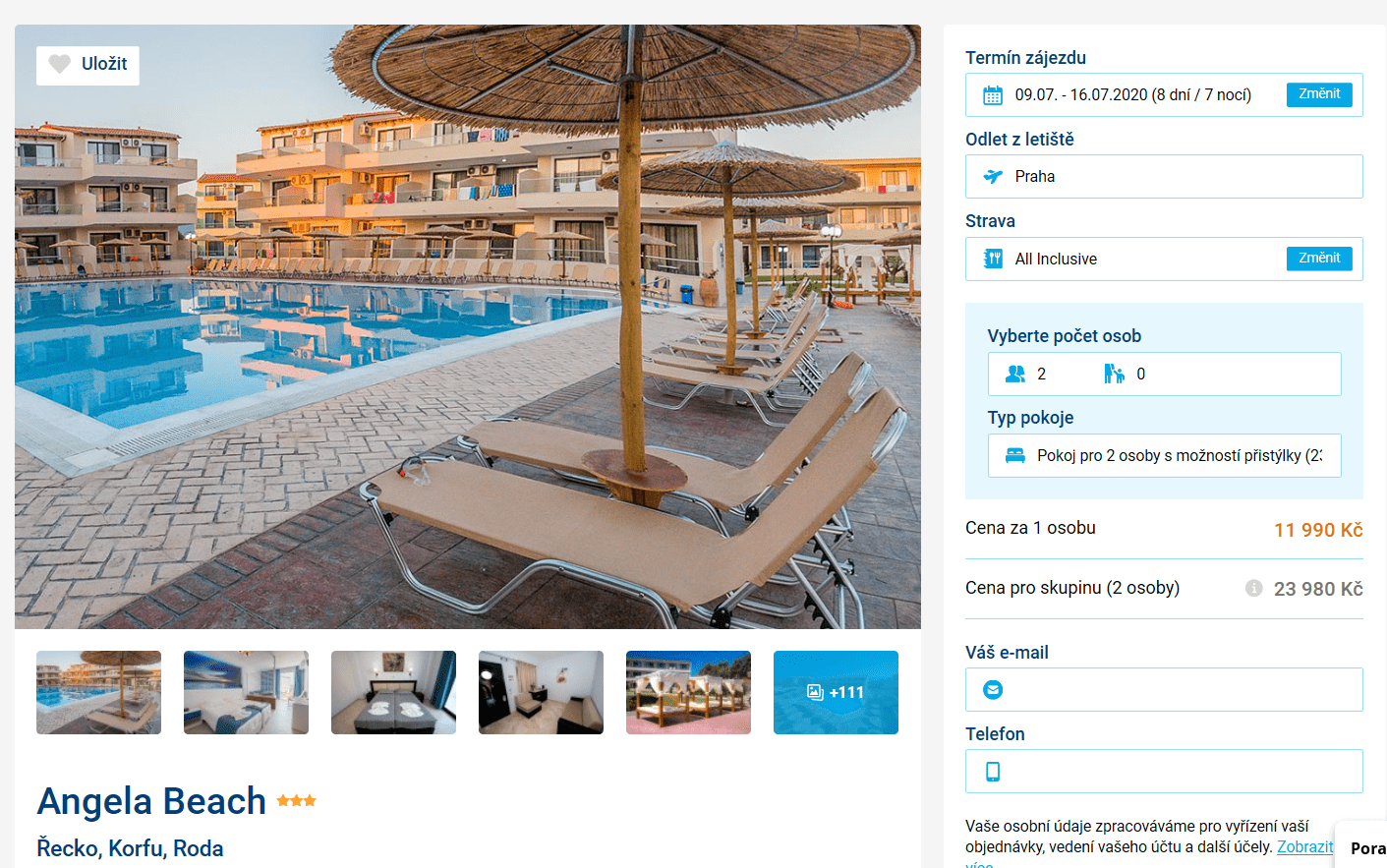Open the +111 more photos tile

click(x=836, y=692)
